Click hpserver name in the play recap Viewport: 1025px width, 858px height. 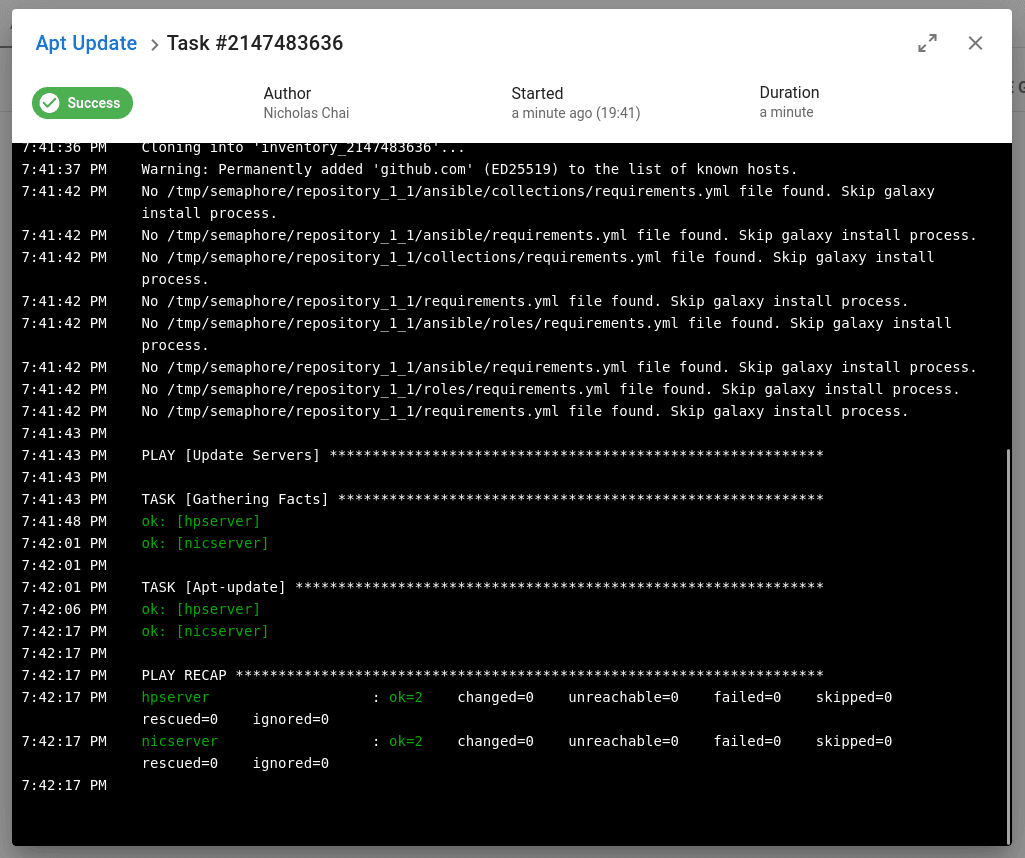[x=175, y=697]
